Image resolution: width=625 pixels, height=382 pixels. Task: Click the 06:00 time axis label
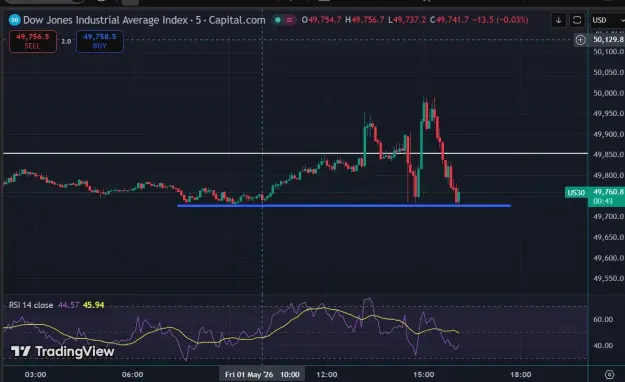pos(132,374)
